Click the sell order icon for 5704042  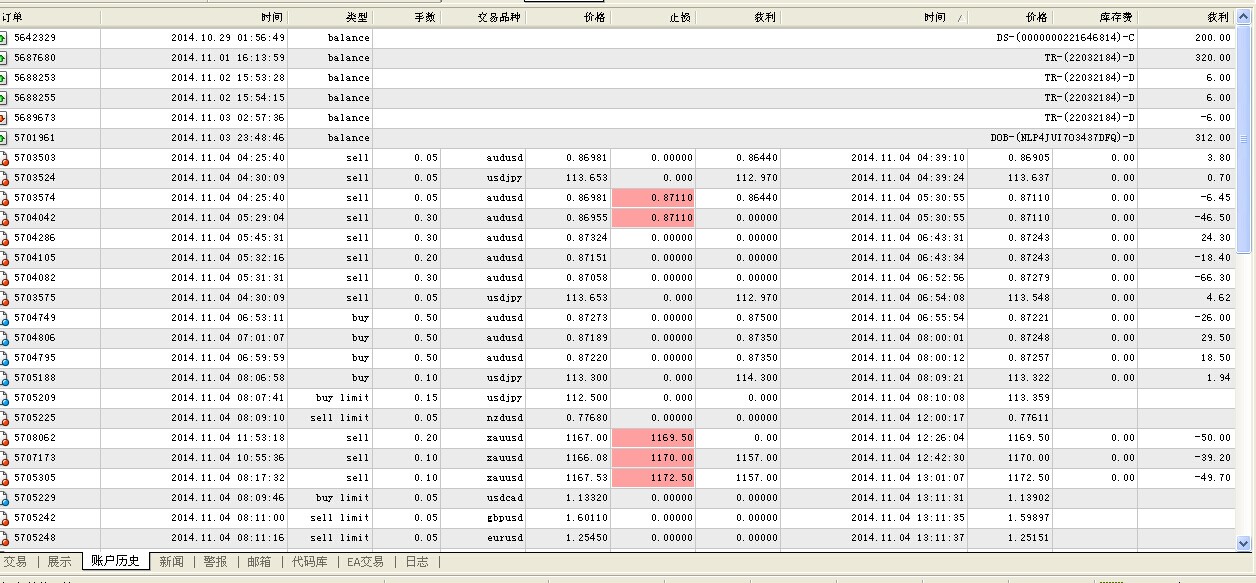pos(4,218)
